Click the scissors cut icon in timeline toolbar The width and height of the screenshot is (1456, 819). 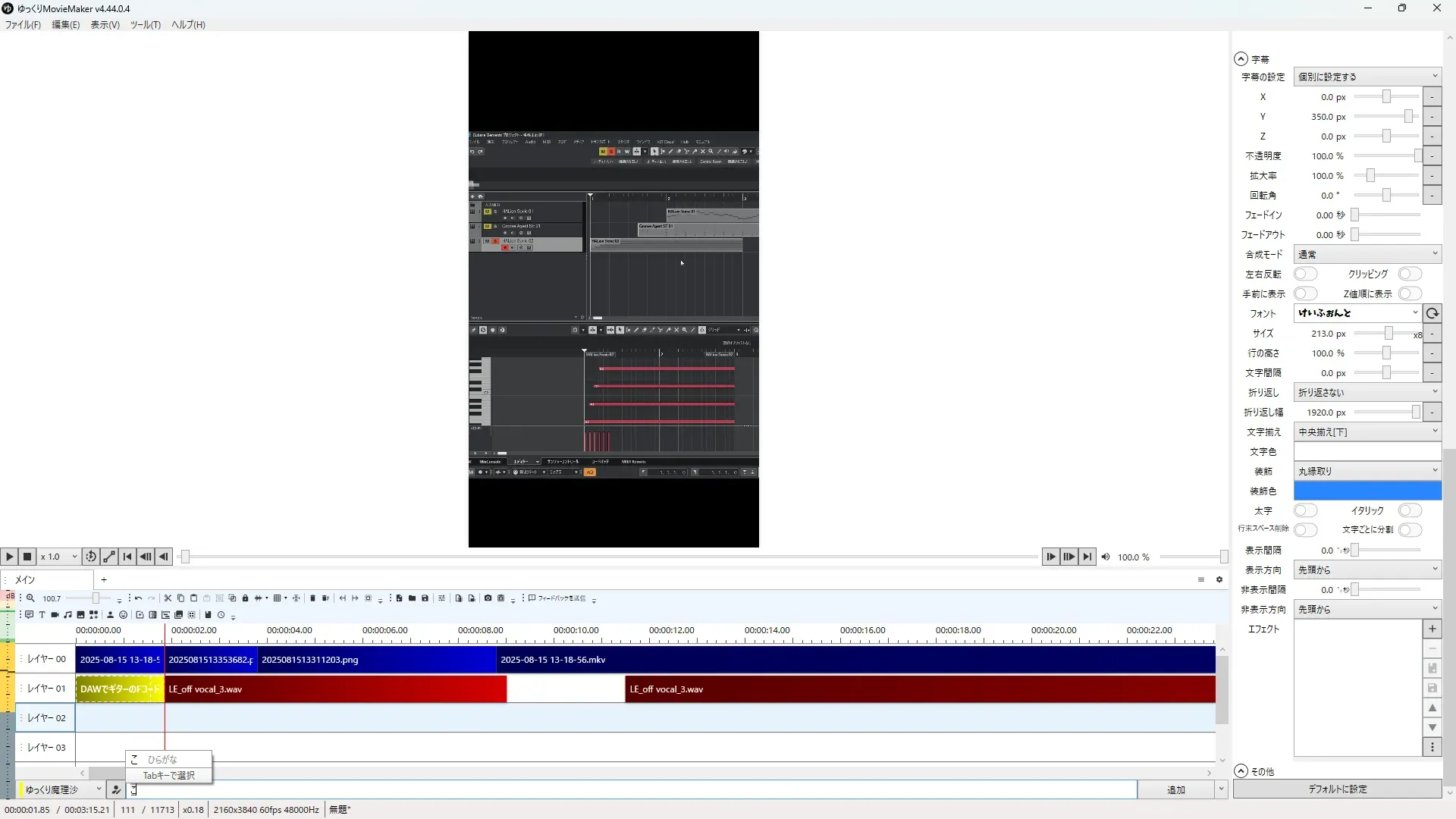pos(168,598)
